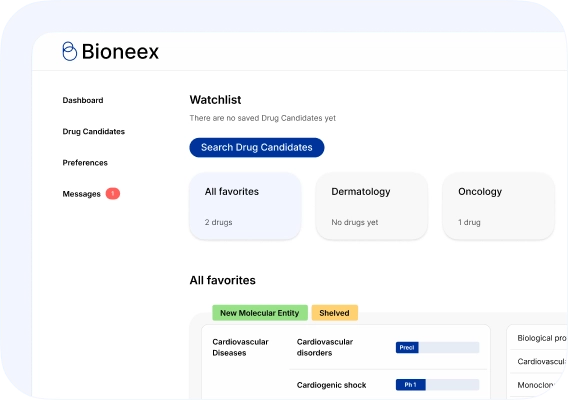
Task: Select the Oncology watchlist card
Action: 498,206
